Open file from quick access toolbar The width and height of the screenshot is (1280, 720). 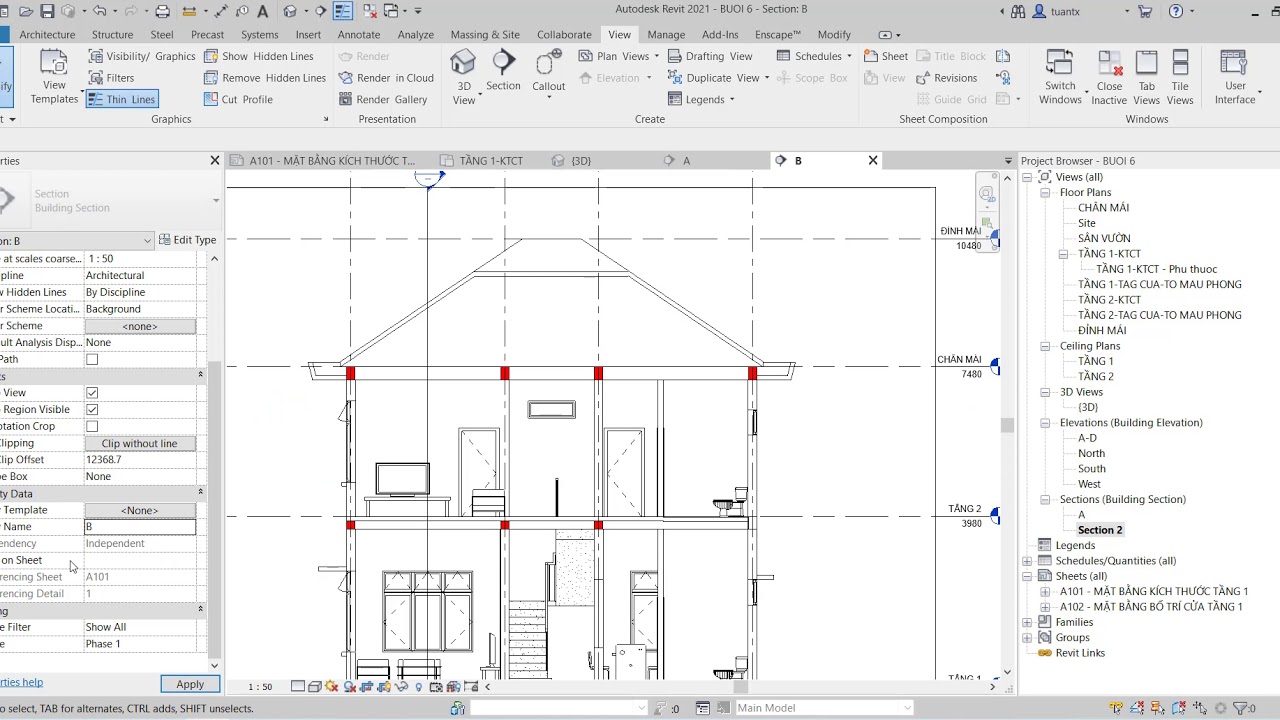point(25,11)
